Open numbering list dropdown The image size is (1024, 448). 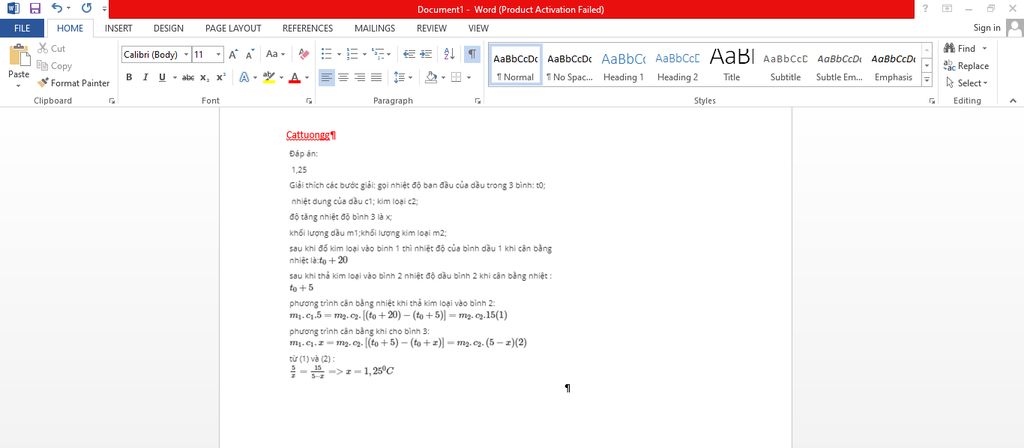pyautogui.click(x=364, y=54)
